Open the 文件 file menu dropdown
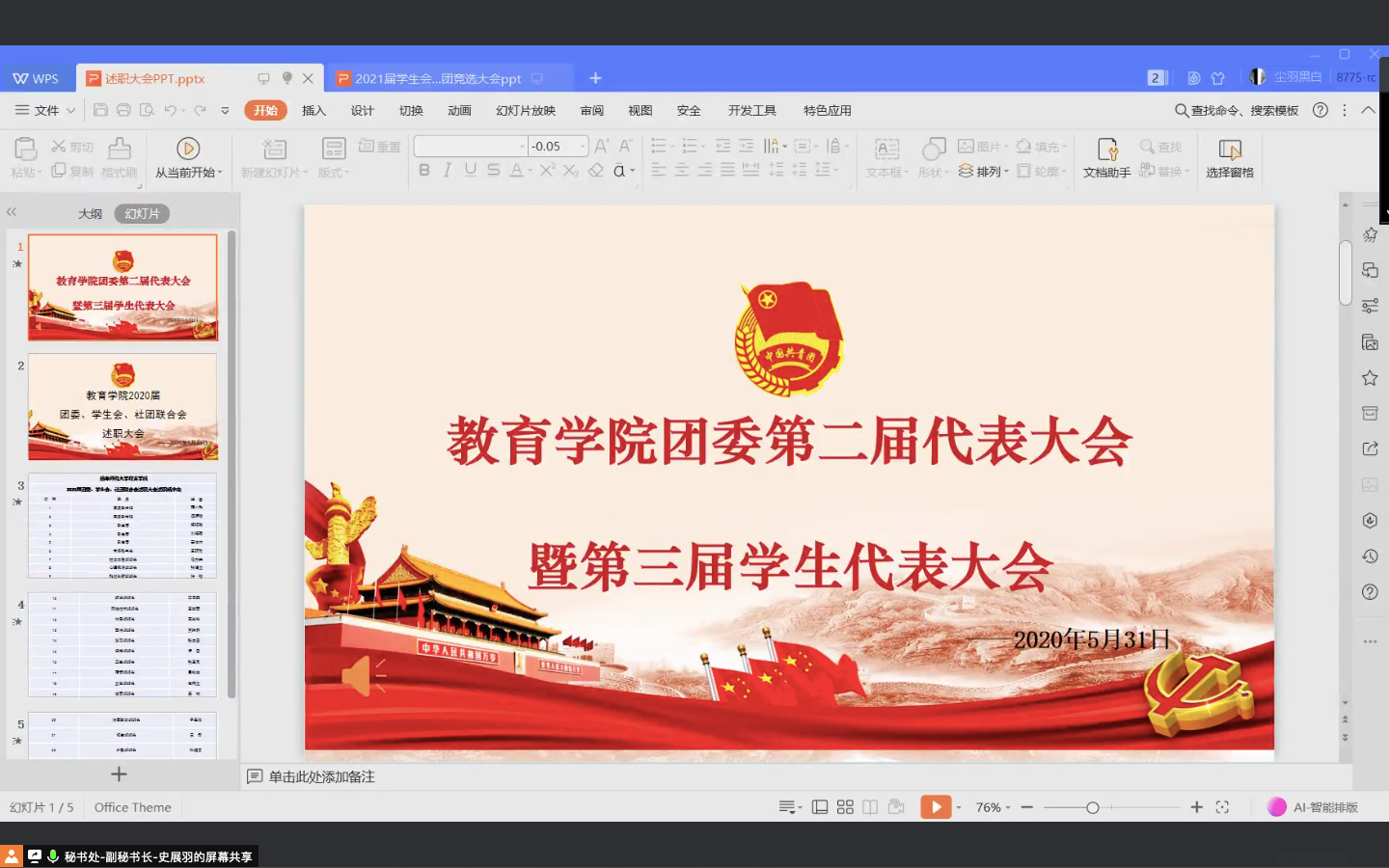Screen dimensions: 1389x868 pos(45,110)
